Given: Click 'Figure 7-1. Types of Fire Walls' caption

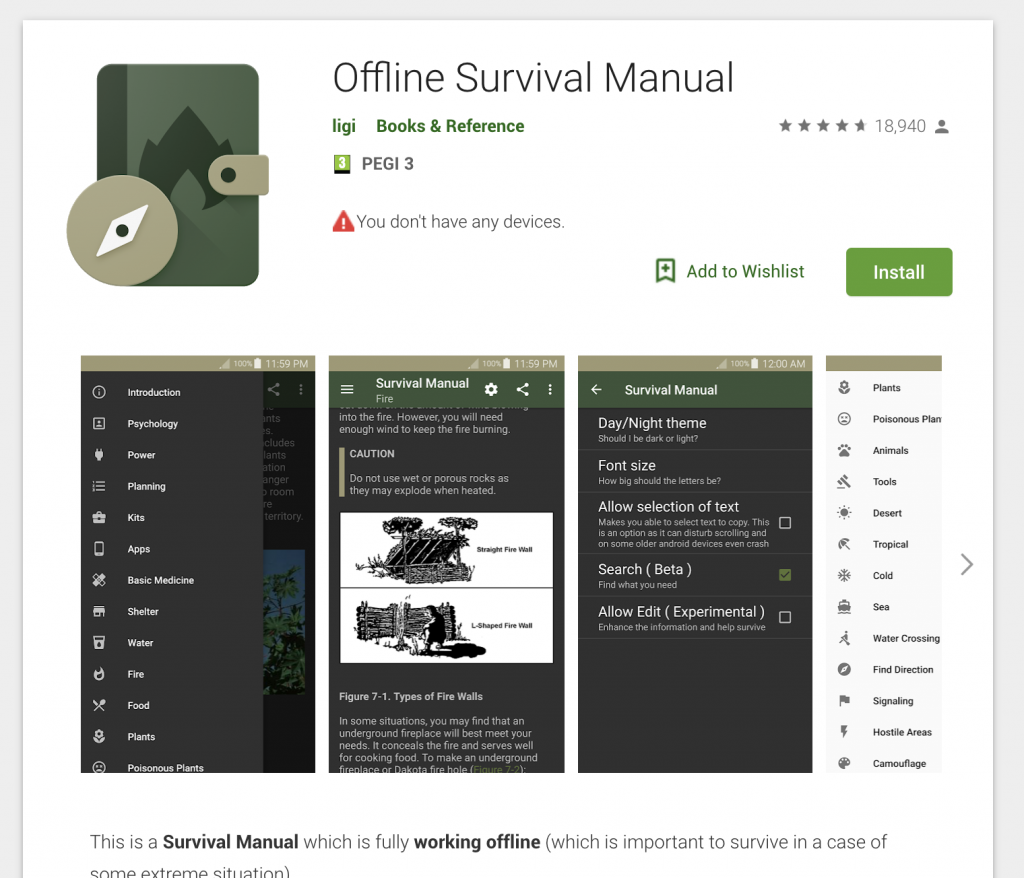Looking at the screenshot, I should tap(411, 696).
